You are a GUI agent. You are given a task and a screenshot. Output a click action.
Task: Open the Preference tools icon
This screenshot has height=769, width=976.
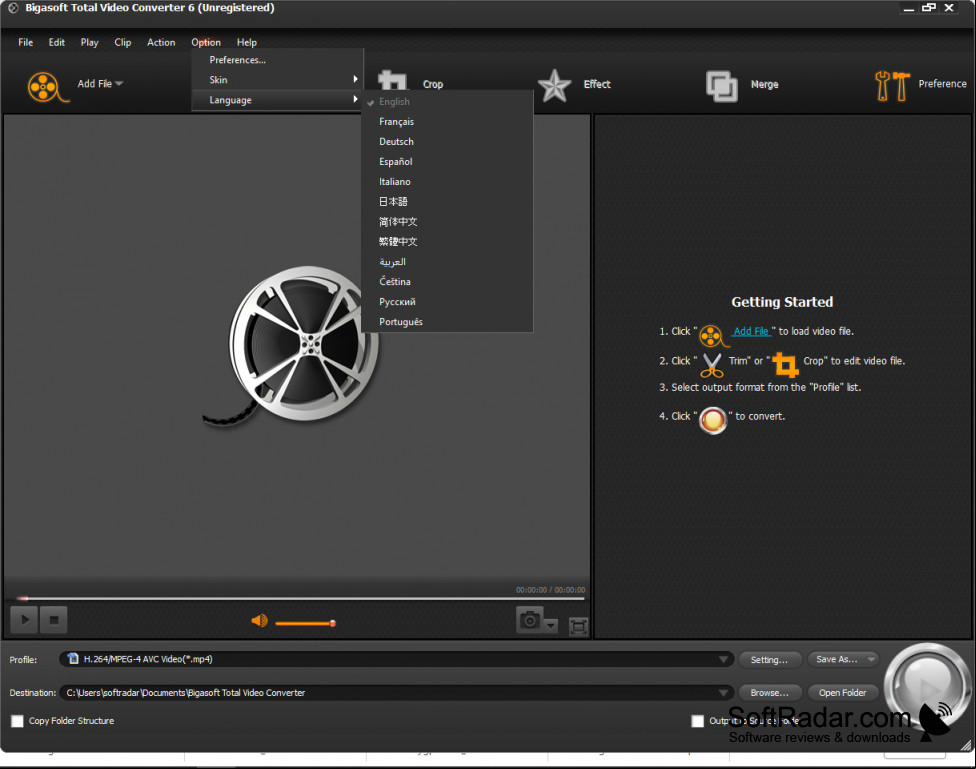click(x=892, y=86)
